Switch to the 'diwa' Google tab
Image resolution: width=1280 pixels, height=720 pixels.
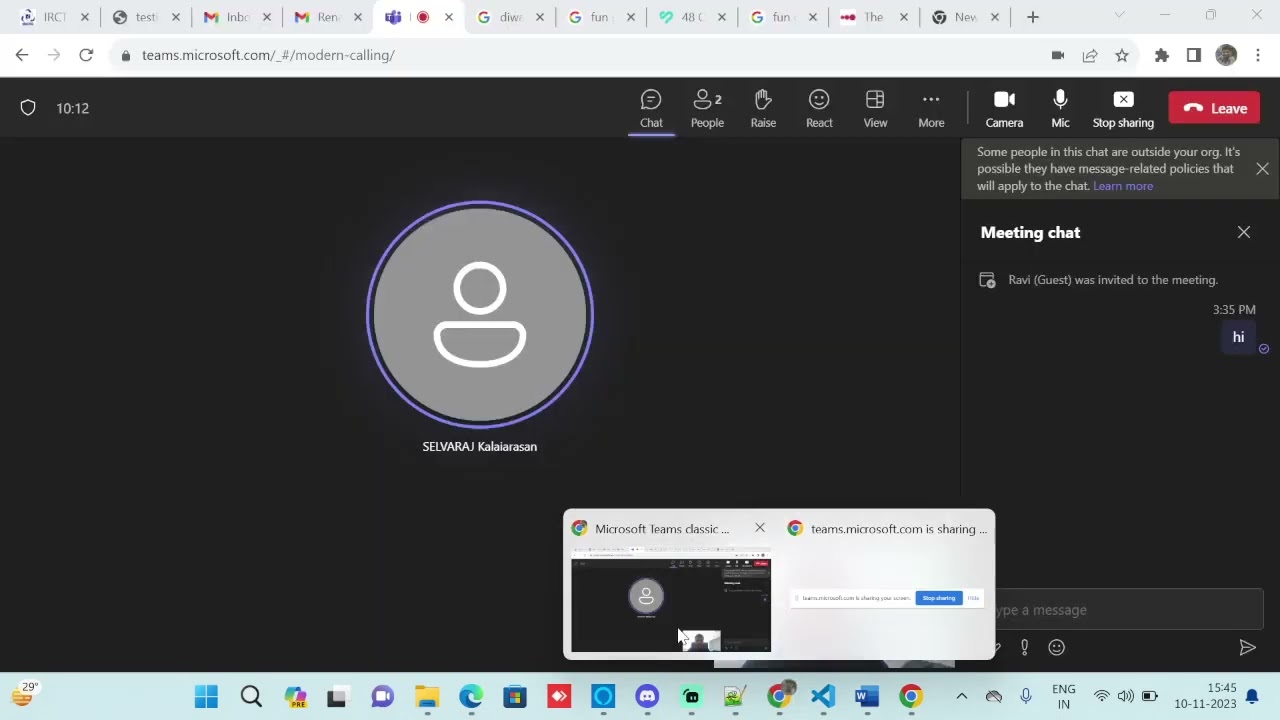(510, 17)
